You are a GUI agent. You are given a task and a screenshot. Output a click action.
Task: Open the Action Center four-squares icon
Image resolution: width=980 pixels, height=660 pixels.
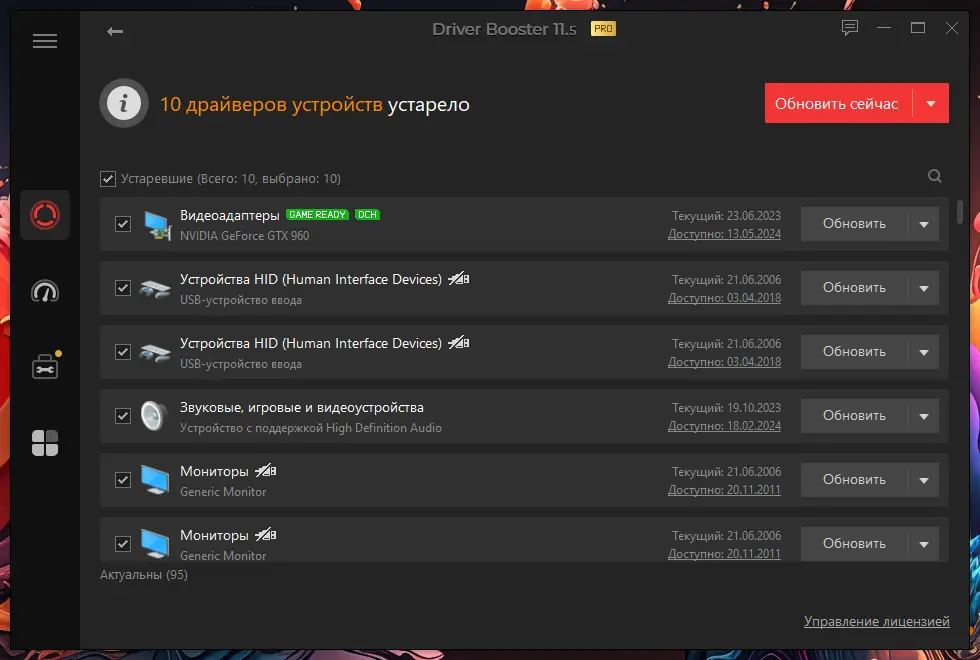45,443
